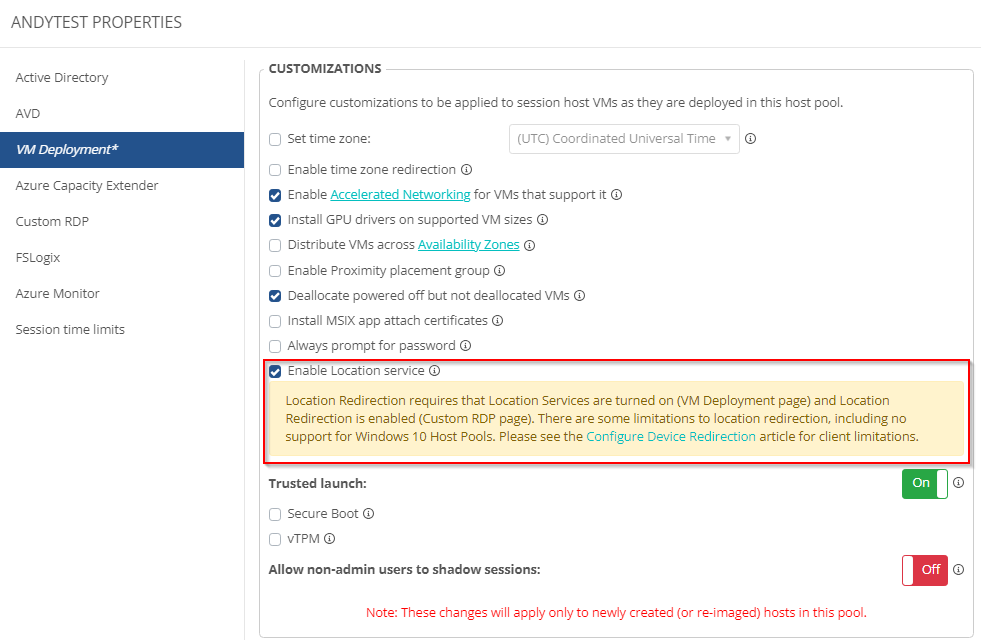Tick the Secure Boot checkbox
The height and width of the screenshot is (640, 981).
coord(275,514)
